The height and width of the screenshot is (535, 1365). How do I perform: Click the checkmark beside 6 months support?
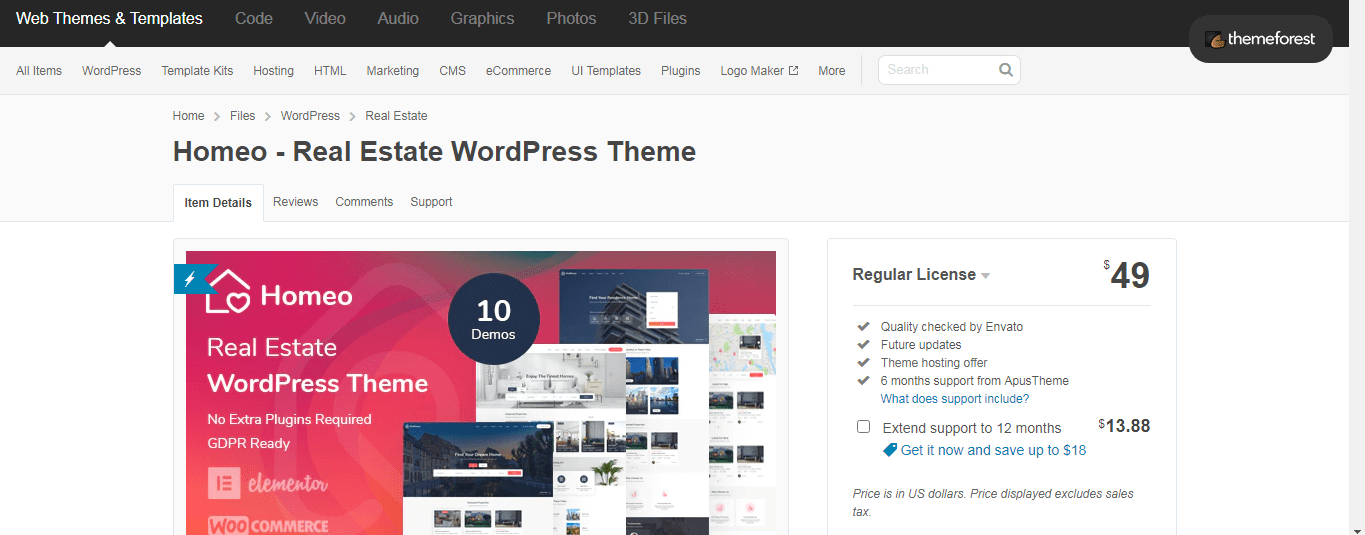(863, 381)
